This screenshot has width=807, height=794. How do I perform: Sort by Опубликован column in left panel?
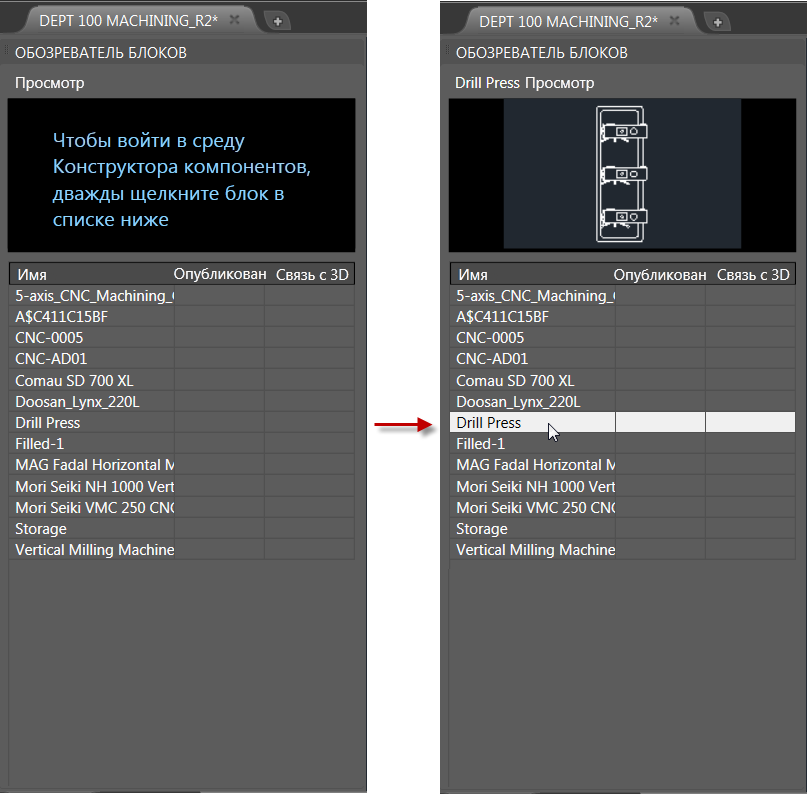[x=220, y=274]
